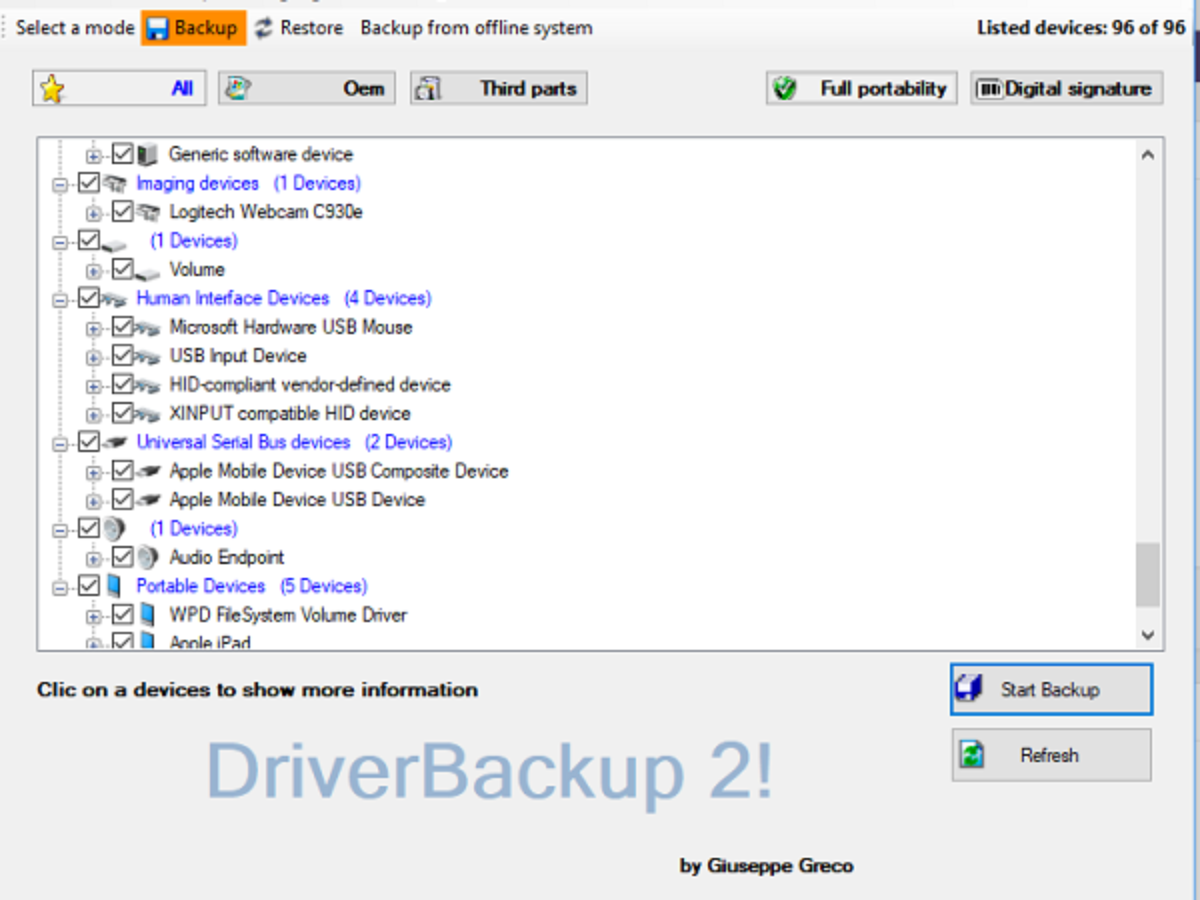Uncheck the Portable Devices category checkbox
Screen dimensions: 1200x900
point(89,587)
